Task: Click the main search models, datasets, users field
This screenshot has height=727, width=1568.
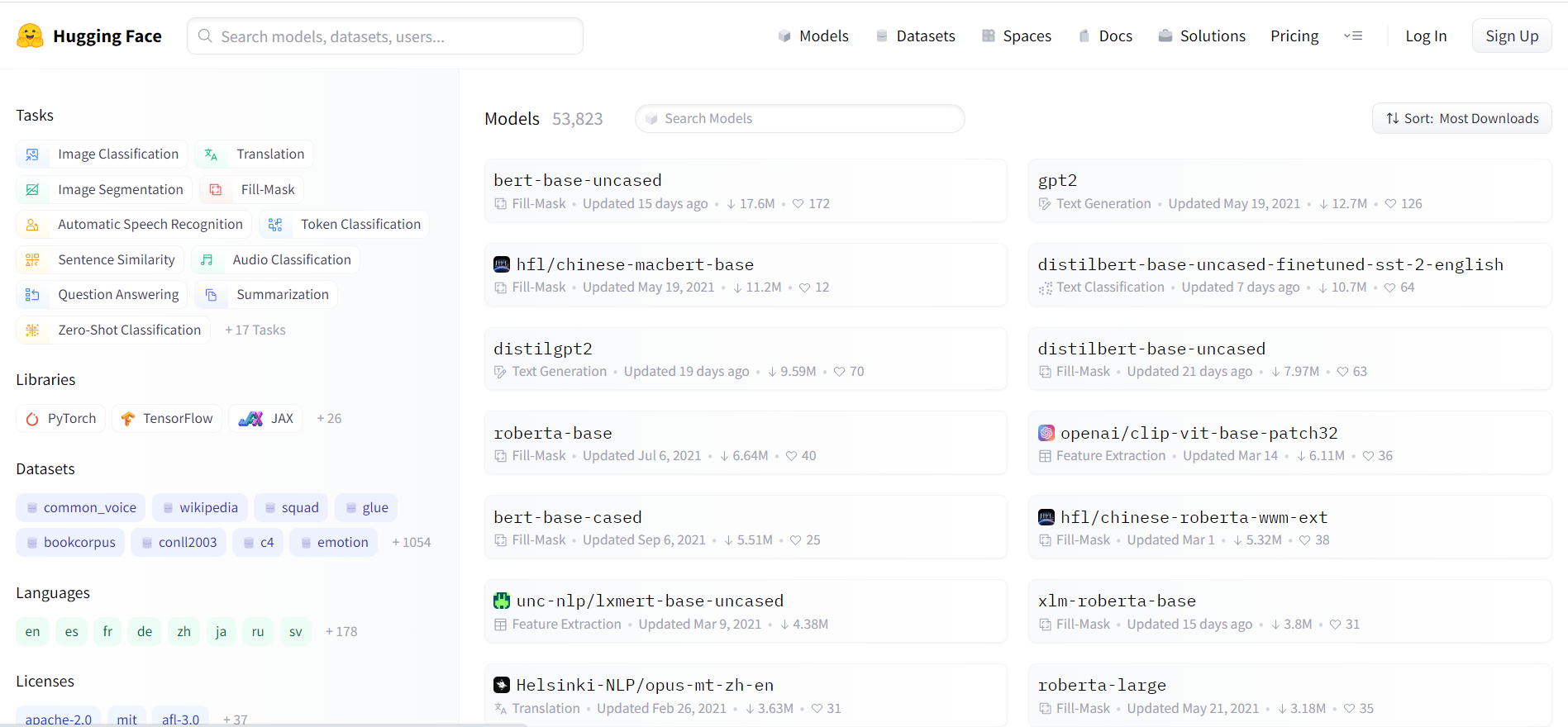Action: click(385, 36)
